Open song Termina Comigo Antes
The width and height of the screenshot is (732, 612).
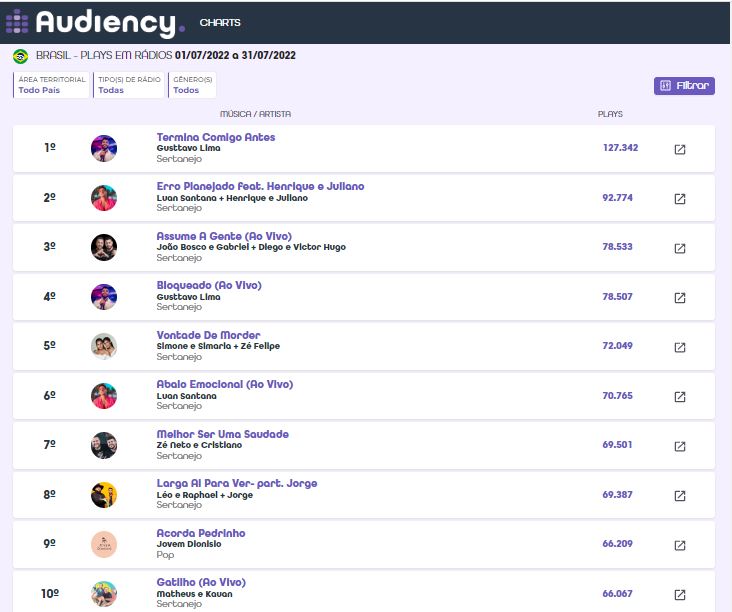[x=216, y=137]
